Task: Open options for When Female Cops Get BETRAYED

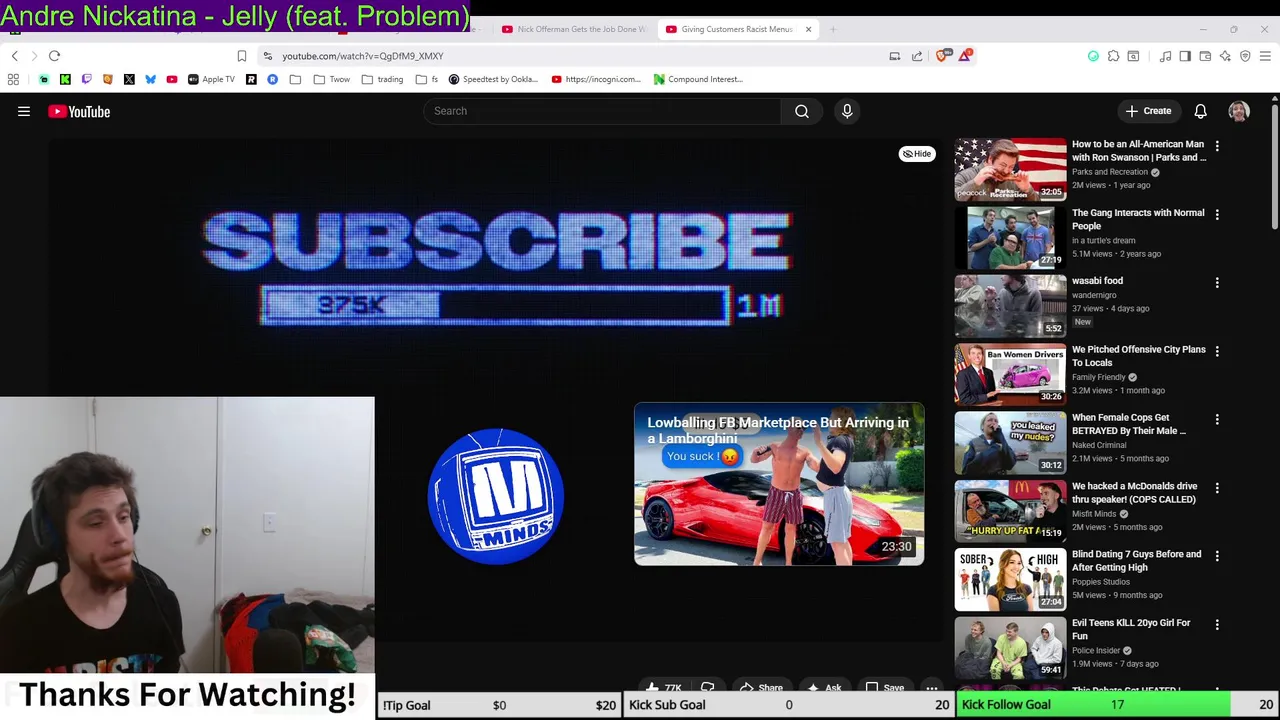Action: (1217, 420)
